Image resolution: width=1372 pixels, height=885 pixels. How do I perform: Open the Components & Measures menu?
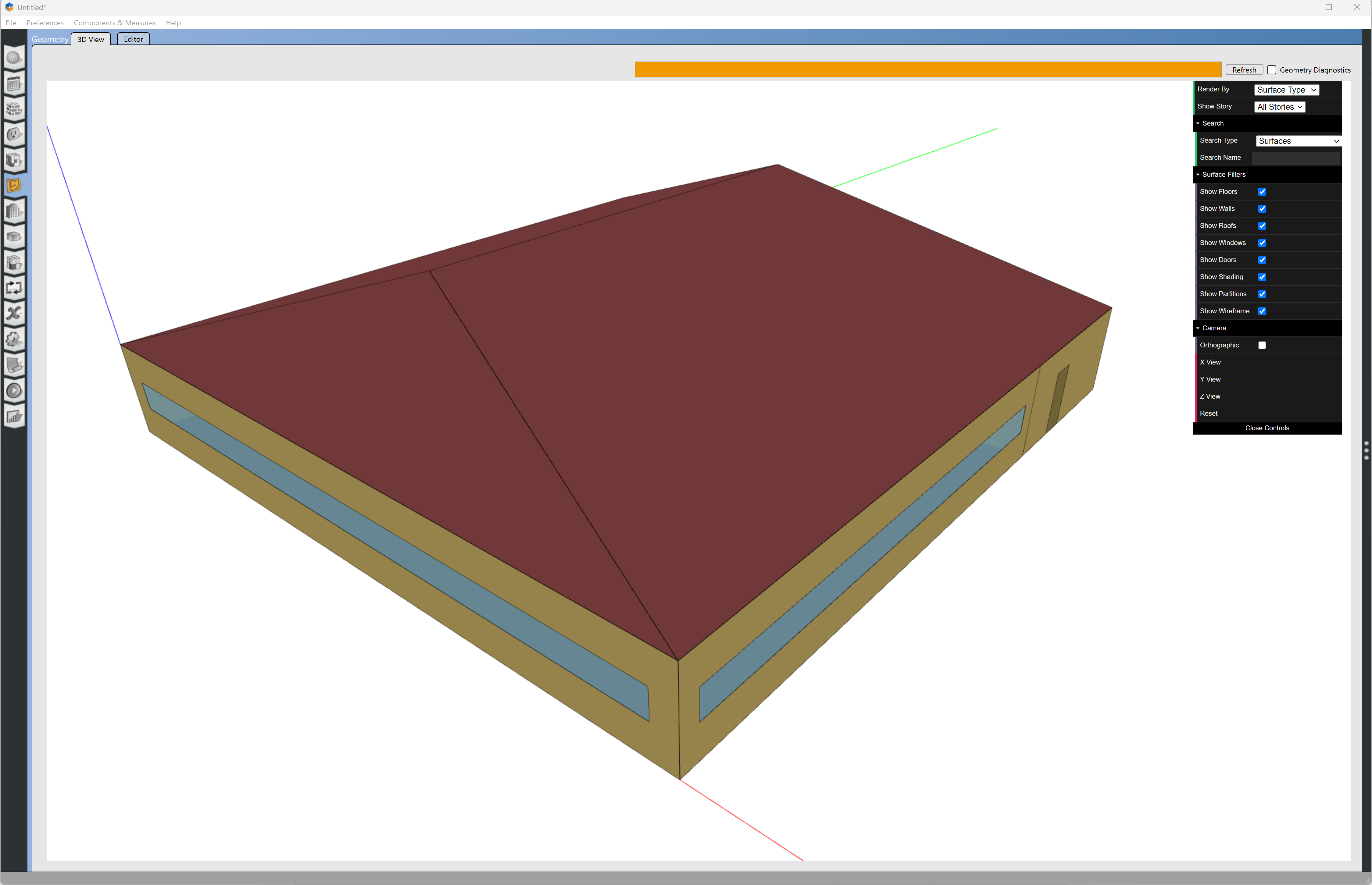[114, 23]
